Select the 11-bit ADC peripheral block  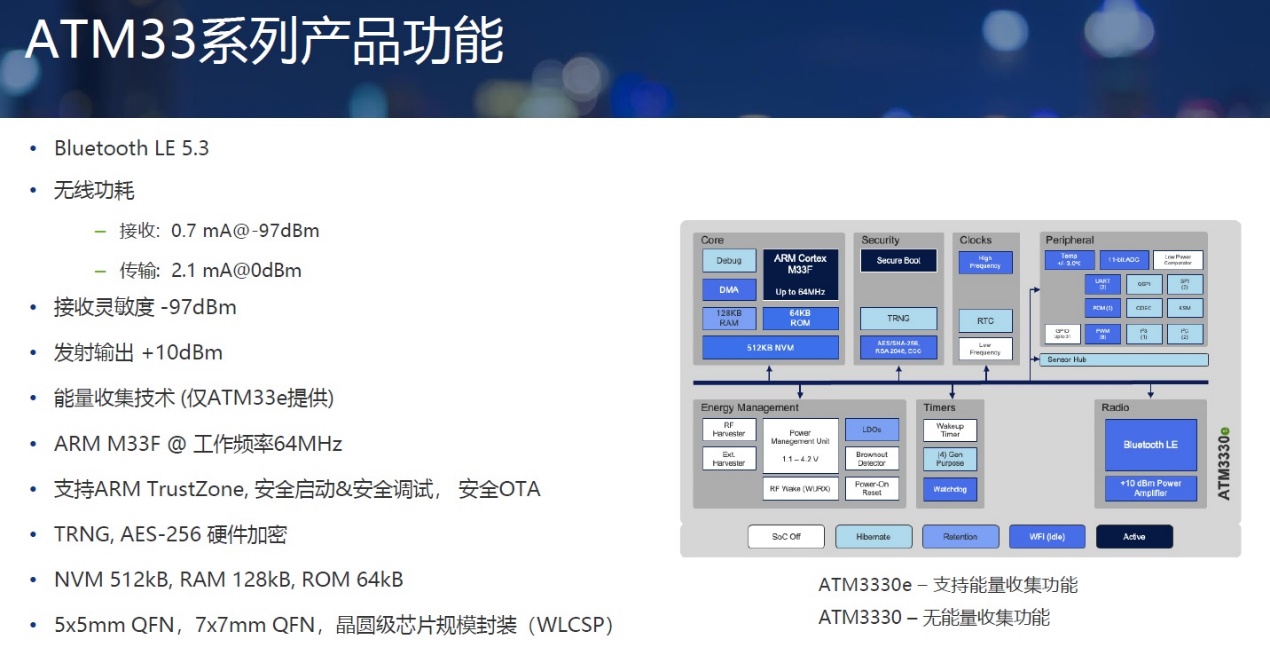pos(1125,259)
